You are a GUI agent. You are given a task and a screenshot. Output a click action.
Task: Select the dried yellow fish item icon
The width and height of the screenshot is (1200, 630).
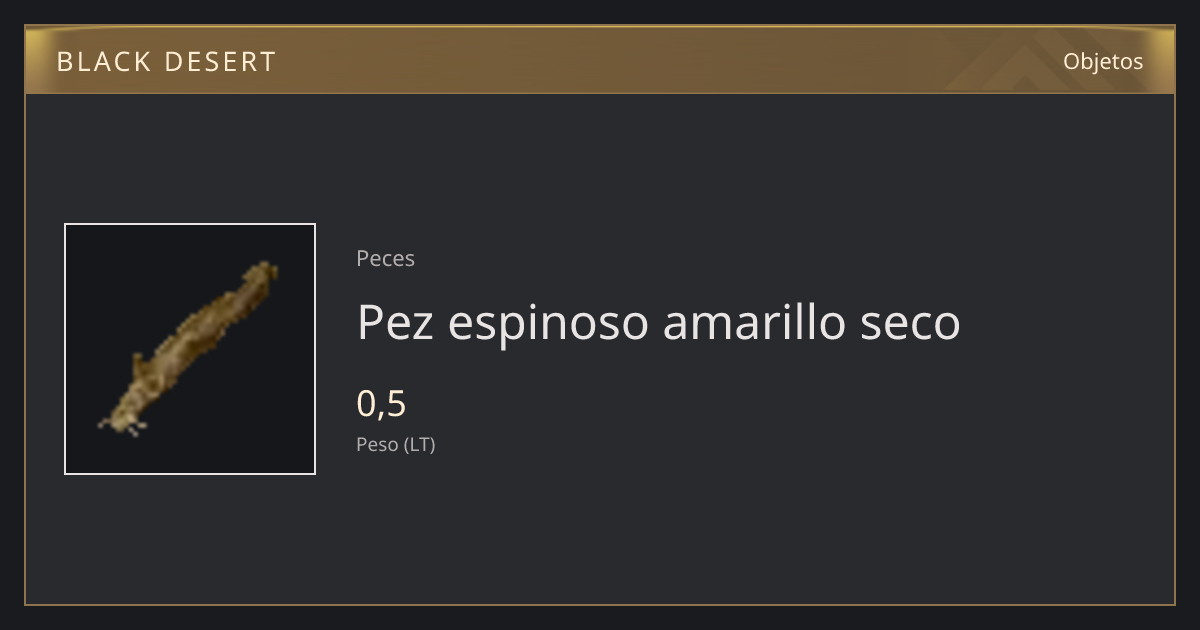point(190,349)
